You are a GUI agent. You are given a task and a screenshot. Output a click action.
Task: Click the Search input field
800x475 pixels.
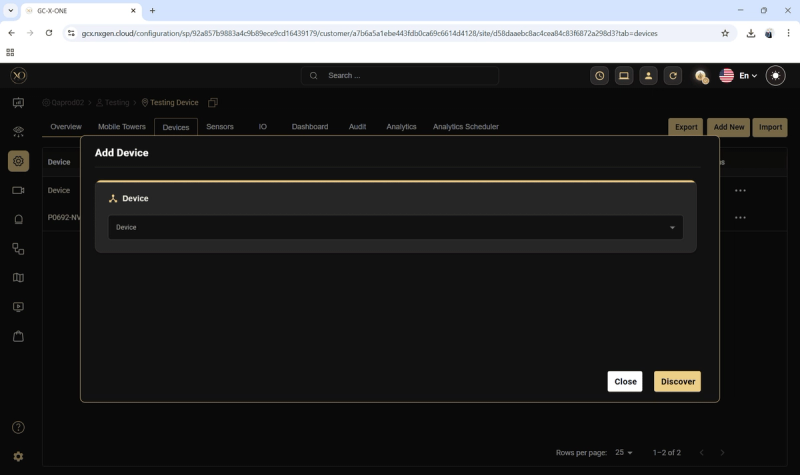tap(399, 76)
